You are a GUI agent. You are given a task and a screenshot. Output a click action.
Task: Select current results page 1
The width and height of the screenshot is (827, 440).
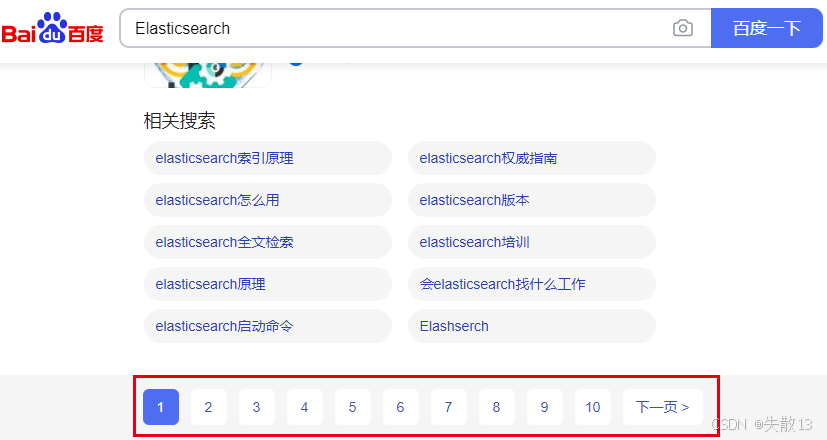coord(161,407)
